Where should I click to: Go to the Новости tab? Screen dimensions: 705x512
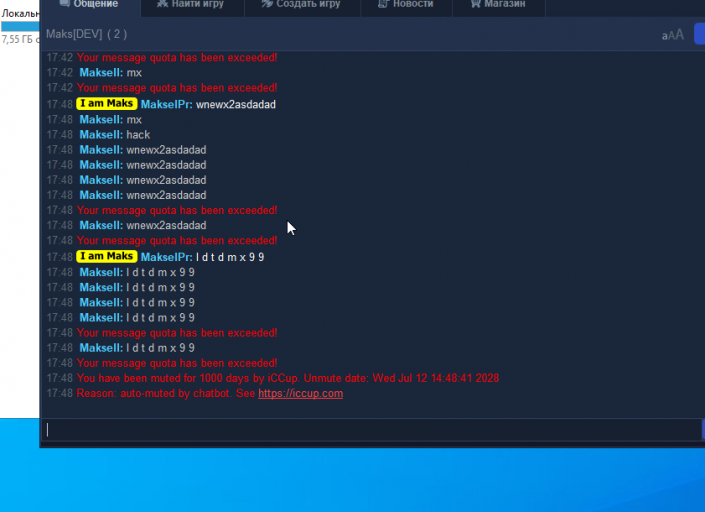(x=406, y=5)
